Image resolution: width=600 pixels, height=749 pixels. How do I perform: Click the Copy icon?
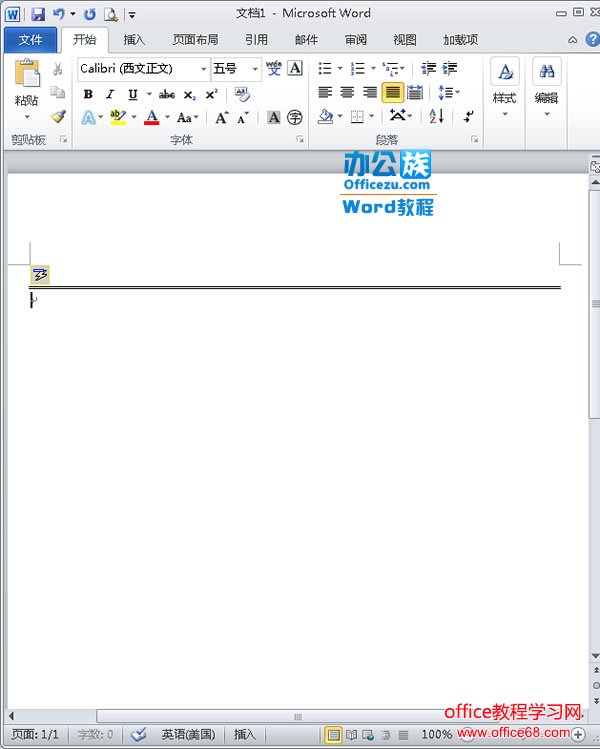click(x=58, y=92)
